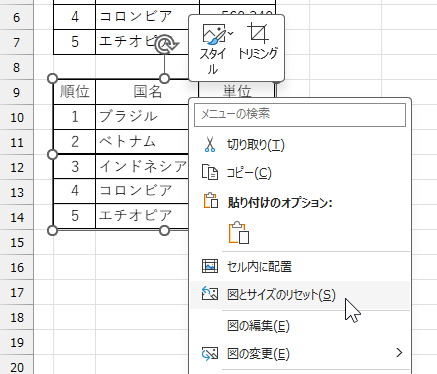Click the clipboard icon beside 貼り付けのオプション
The width and height of the screenshot is (437, 374).
211,201
